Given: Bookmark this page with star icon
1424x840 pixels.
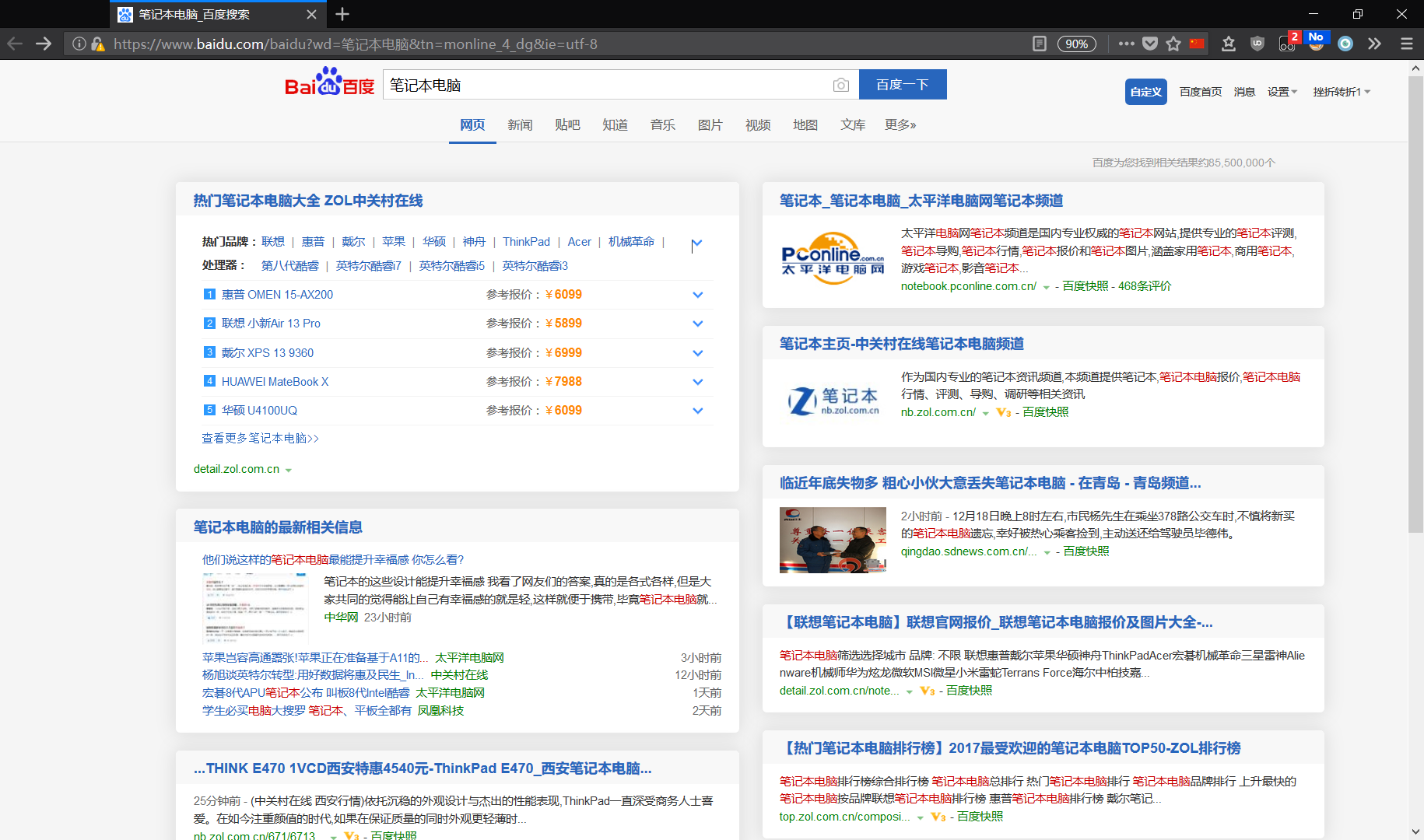Looking at the screenshot, I should [1173, 44].
